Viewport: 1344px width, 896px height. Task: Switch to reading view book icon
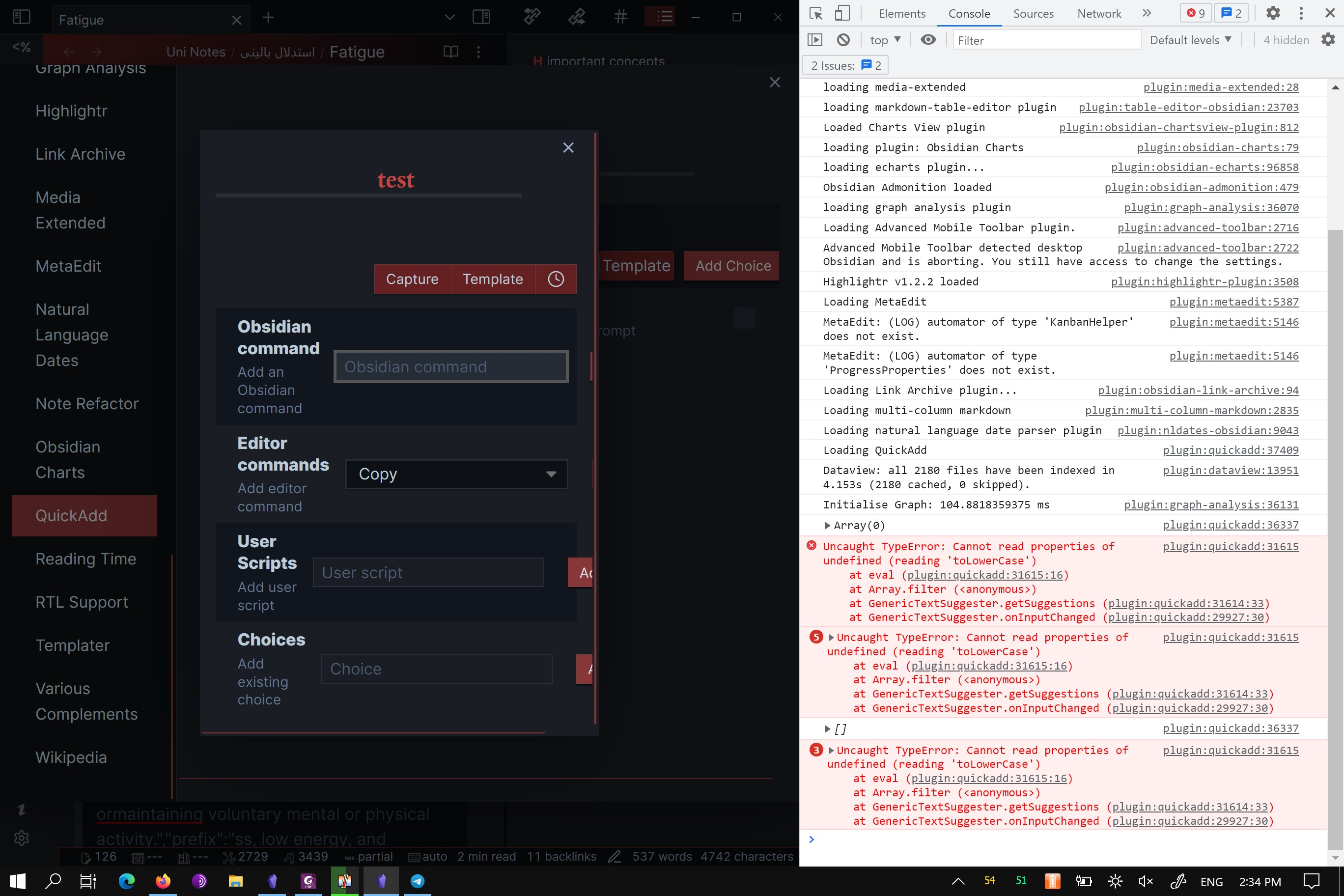point(451,52)
